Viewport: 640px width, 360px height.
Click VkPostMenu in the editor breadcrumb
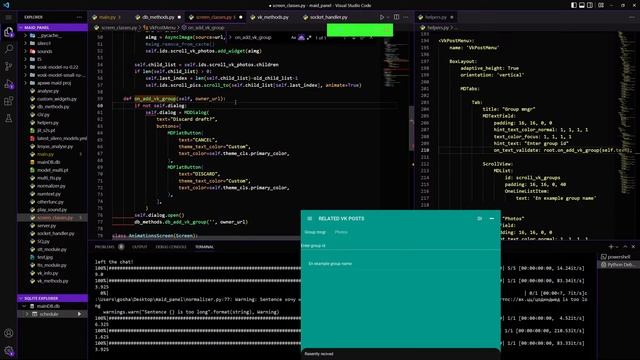(x=162, y=28)
